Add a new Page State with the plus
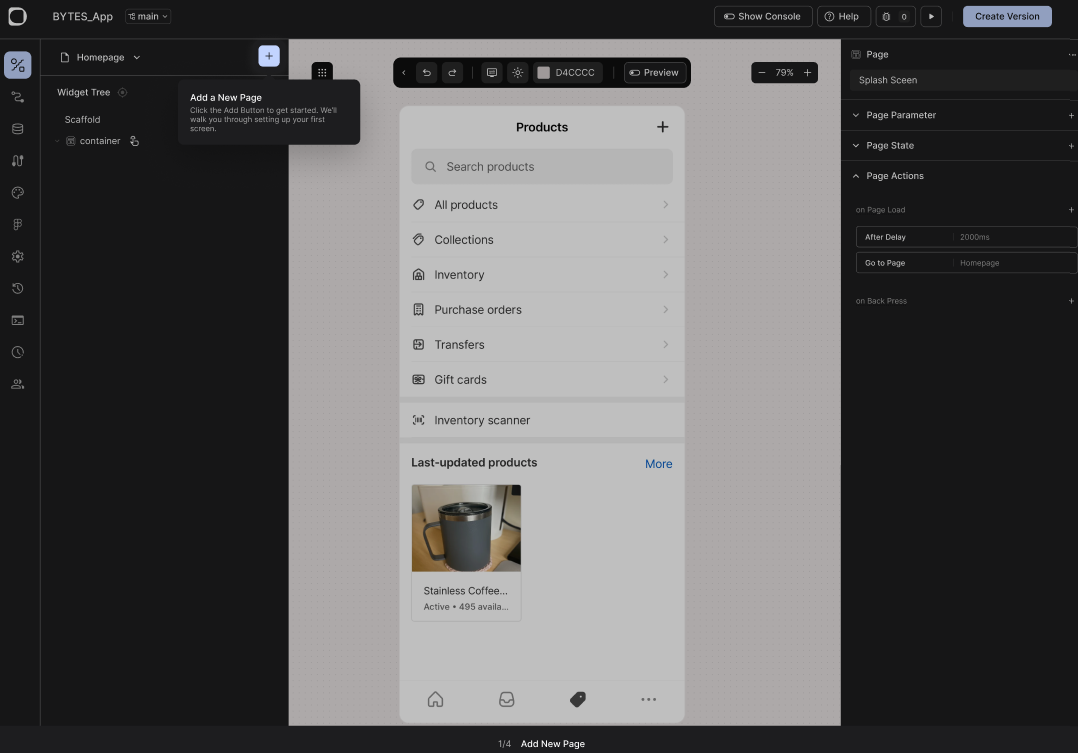This screenshot has height=753, width=1078. [1071, 145]
